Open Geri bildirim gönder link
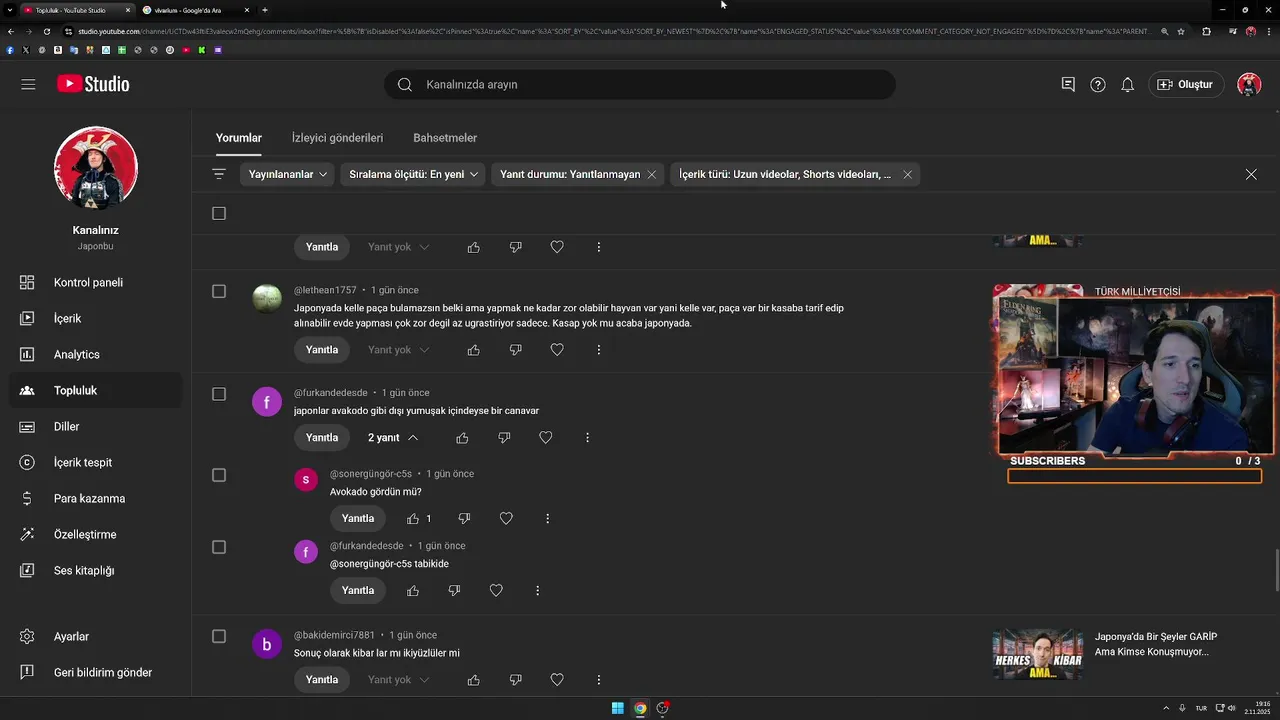Image resolution: width=1280 pixels, height=720 pixels. point(96,673)
